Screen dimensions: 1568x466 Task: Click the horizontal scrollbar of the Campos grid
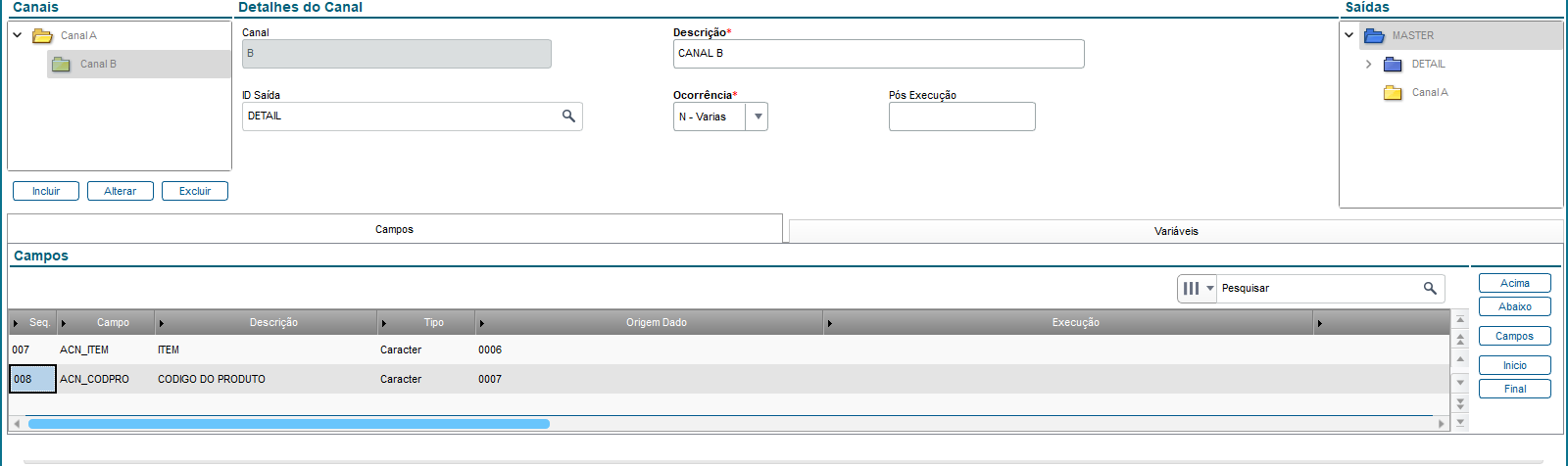point(289,424)
